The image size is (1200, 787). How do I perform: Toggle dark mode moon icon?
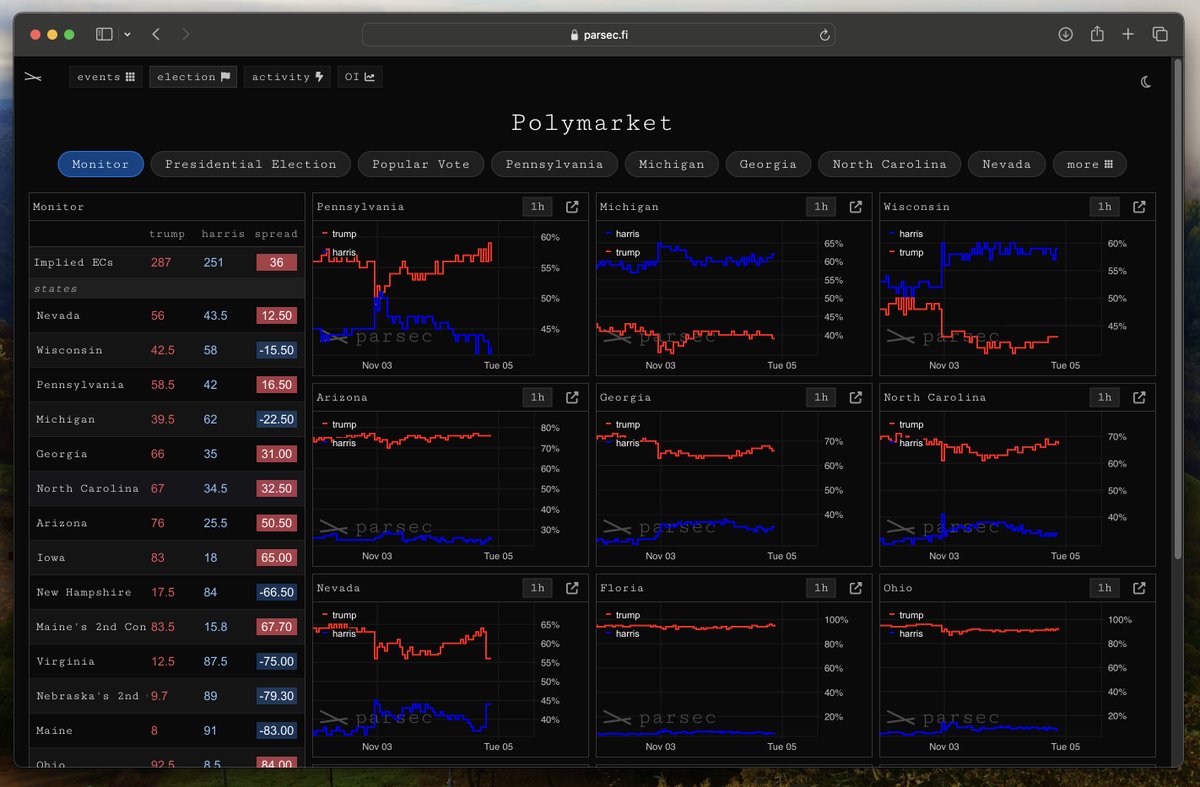[x=1146, y=83]
